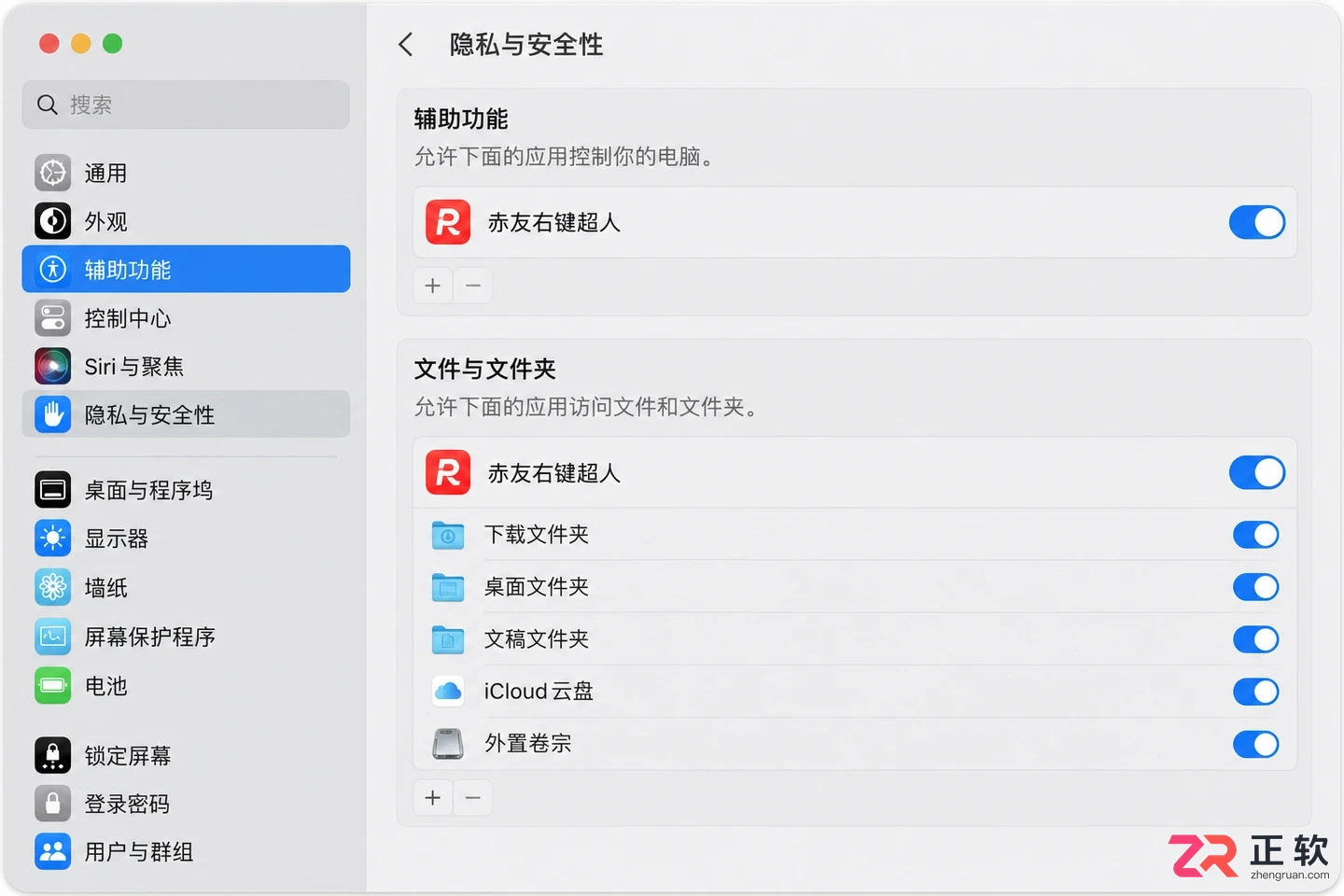Add an app with plus under 辅助功能
The image size is (1344, 896).
pos(433,286)
